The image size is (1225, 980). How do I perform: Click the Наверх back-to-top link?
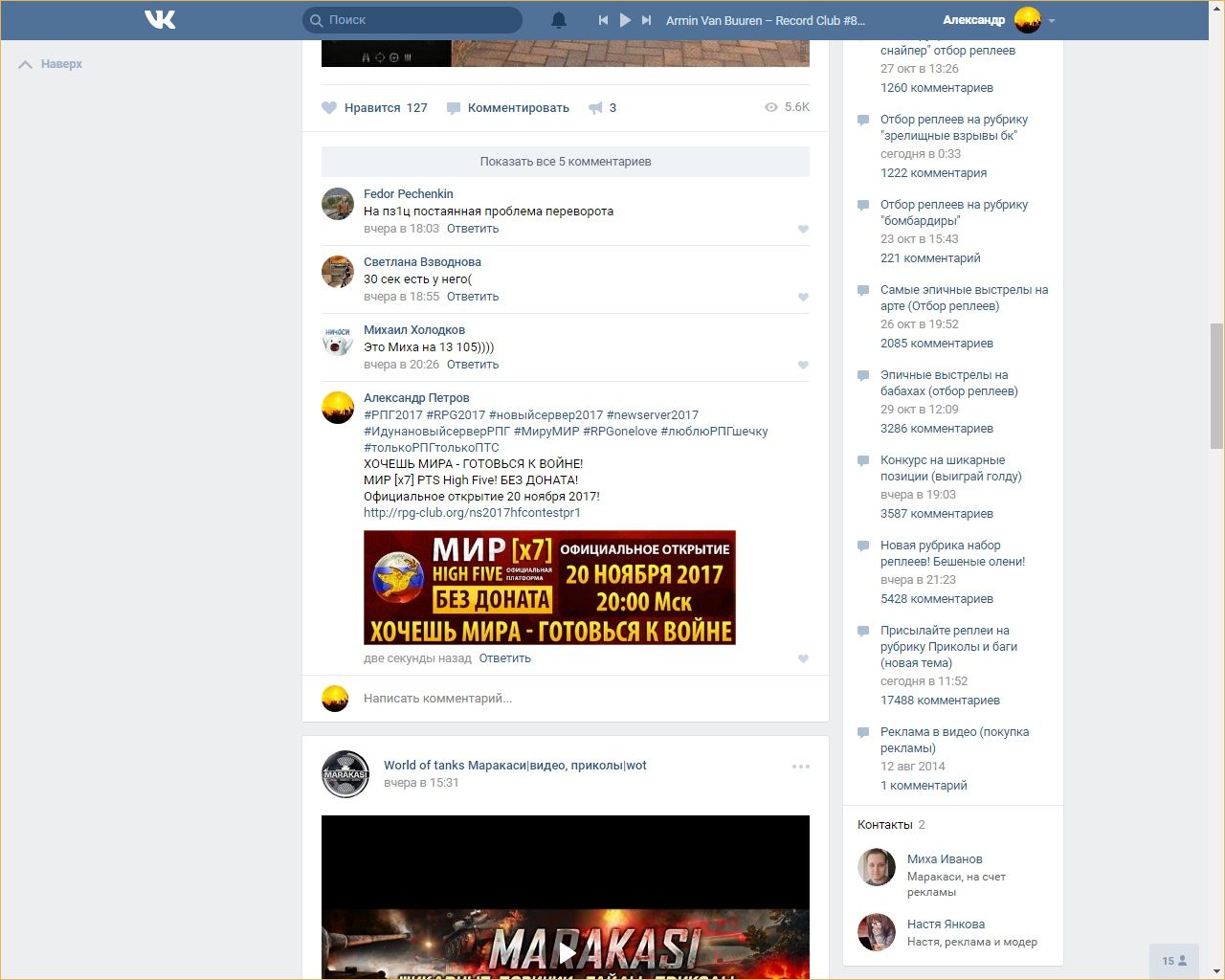coord(51,64)
